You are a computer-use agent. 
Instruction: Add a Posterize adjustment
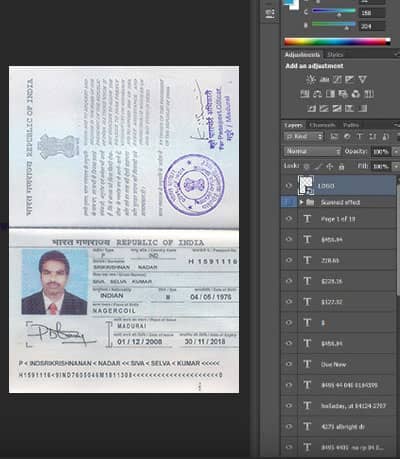(x=324, y=108)
